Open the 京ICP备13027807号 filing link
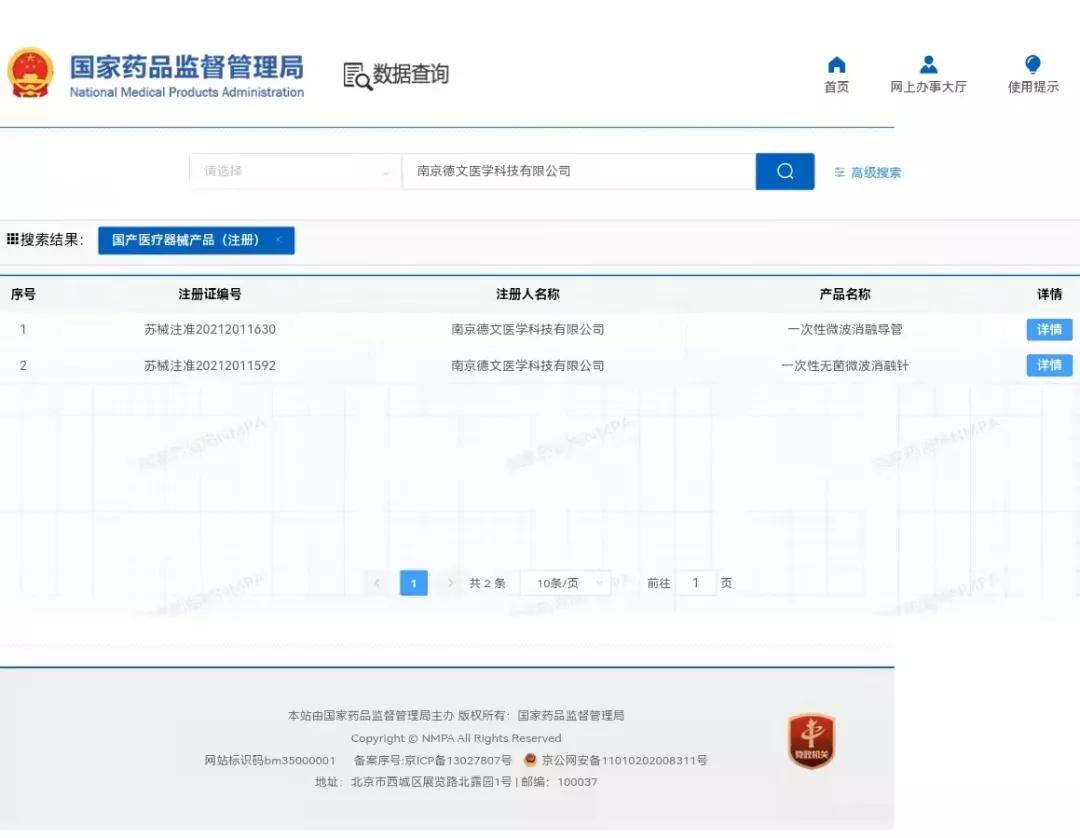The width and height of the screenshot is (1080, 838). [x=455, y=759]
